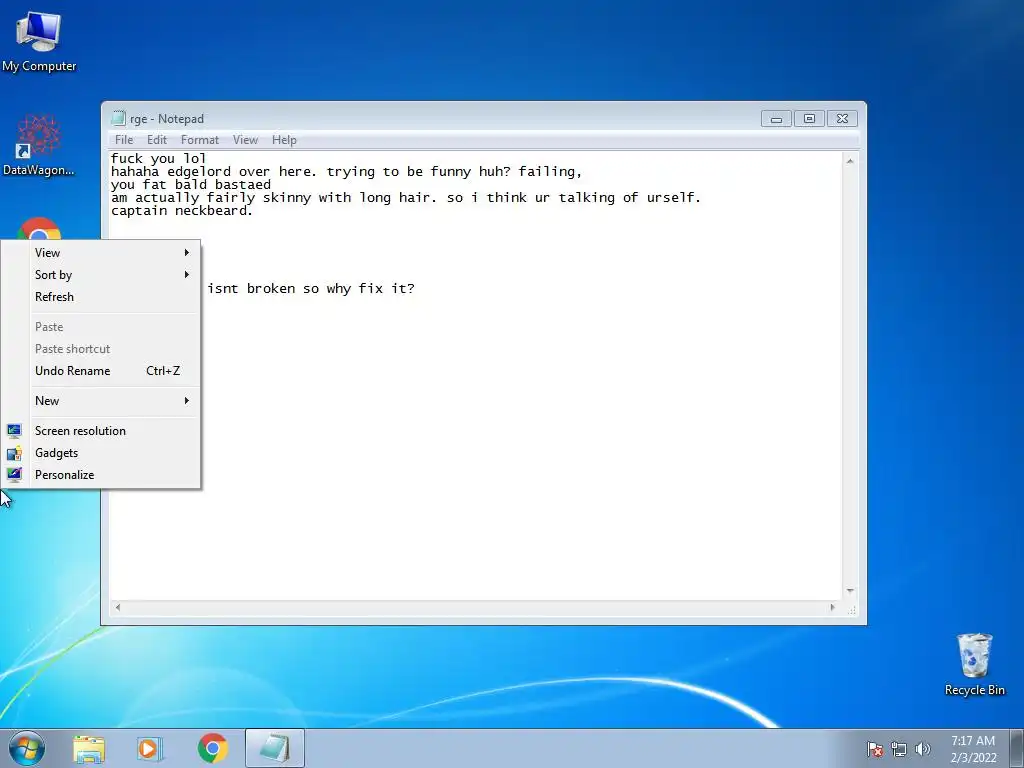Open the DataWagon desktop shortcut
1024x768 pixels.
(x=39, y=145)
